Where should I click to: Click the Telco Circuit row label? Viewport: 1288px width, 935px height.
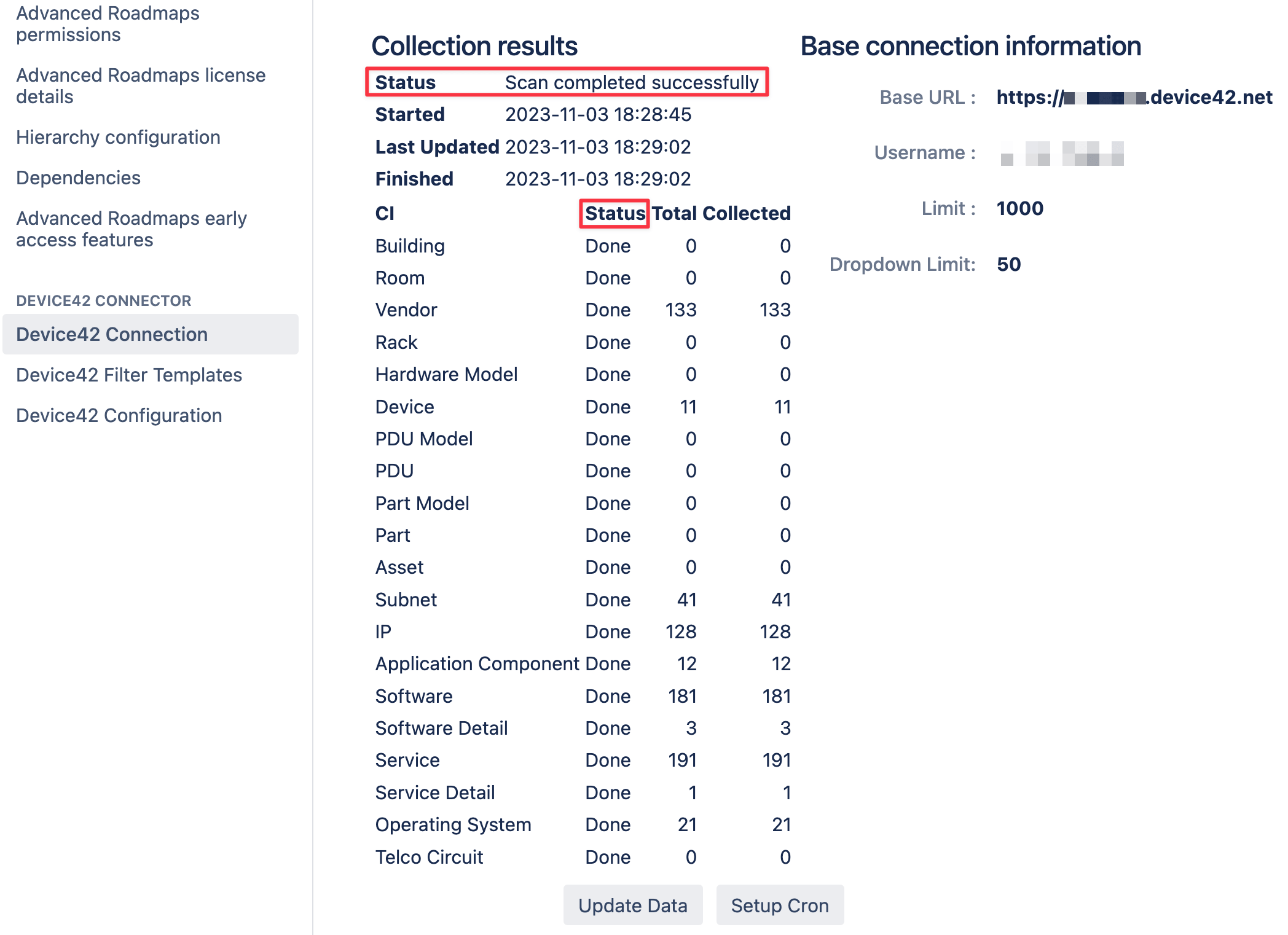(x=429, y=857)
